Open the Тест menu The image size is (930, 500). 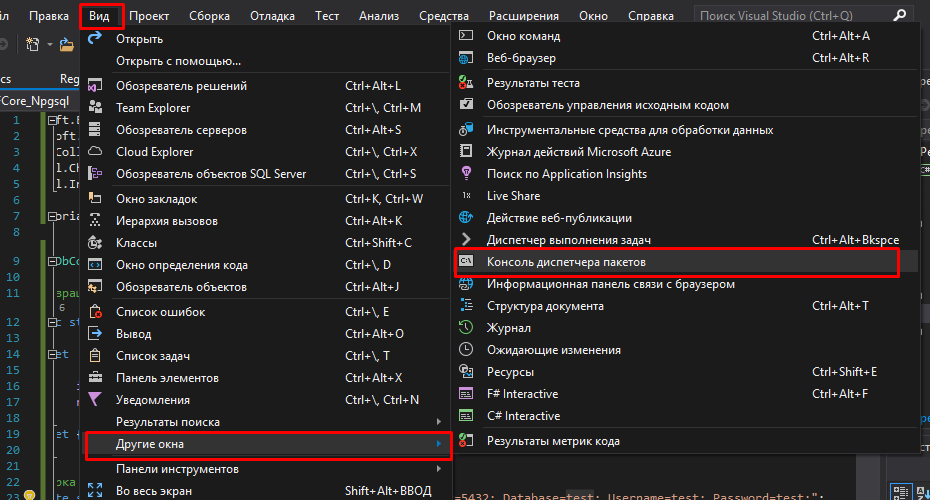[x=327, y=16]
